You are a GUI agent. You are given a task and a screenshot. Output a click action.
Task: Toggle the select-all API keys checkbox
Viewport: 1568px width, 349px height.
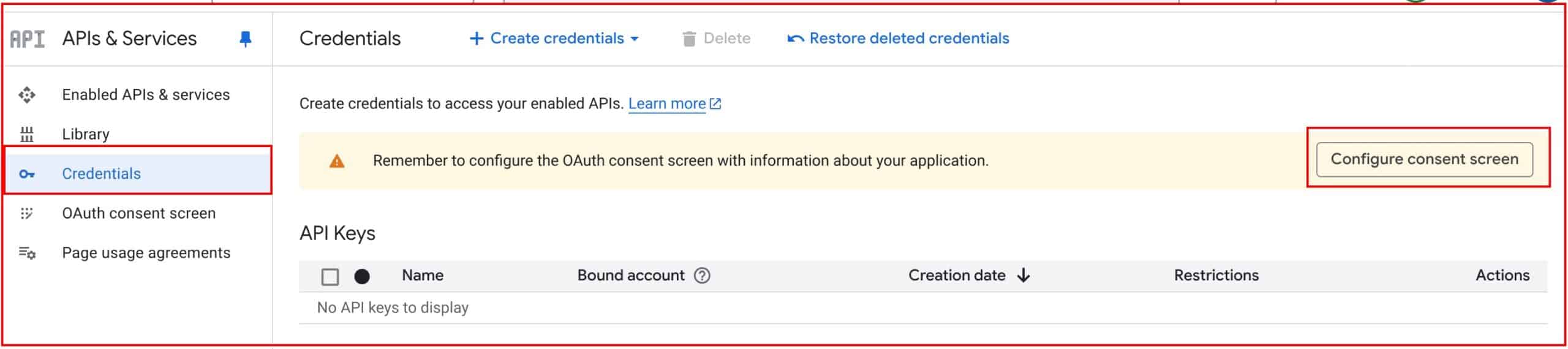pos(330,277)
